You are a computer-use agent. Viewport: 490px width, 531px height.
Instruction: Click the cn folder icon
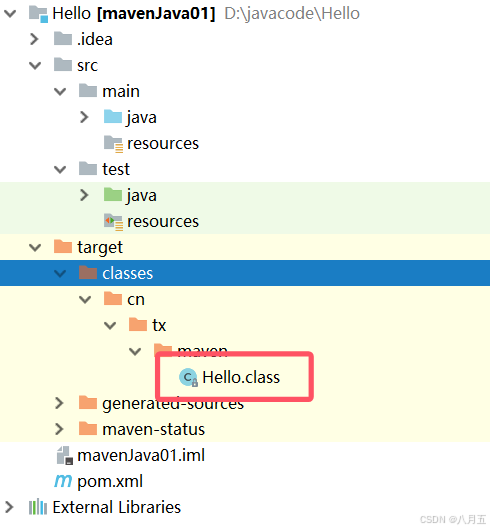click(113, 298)
